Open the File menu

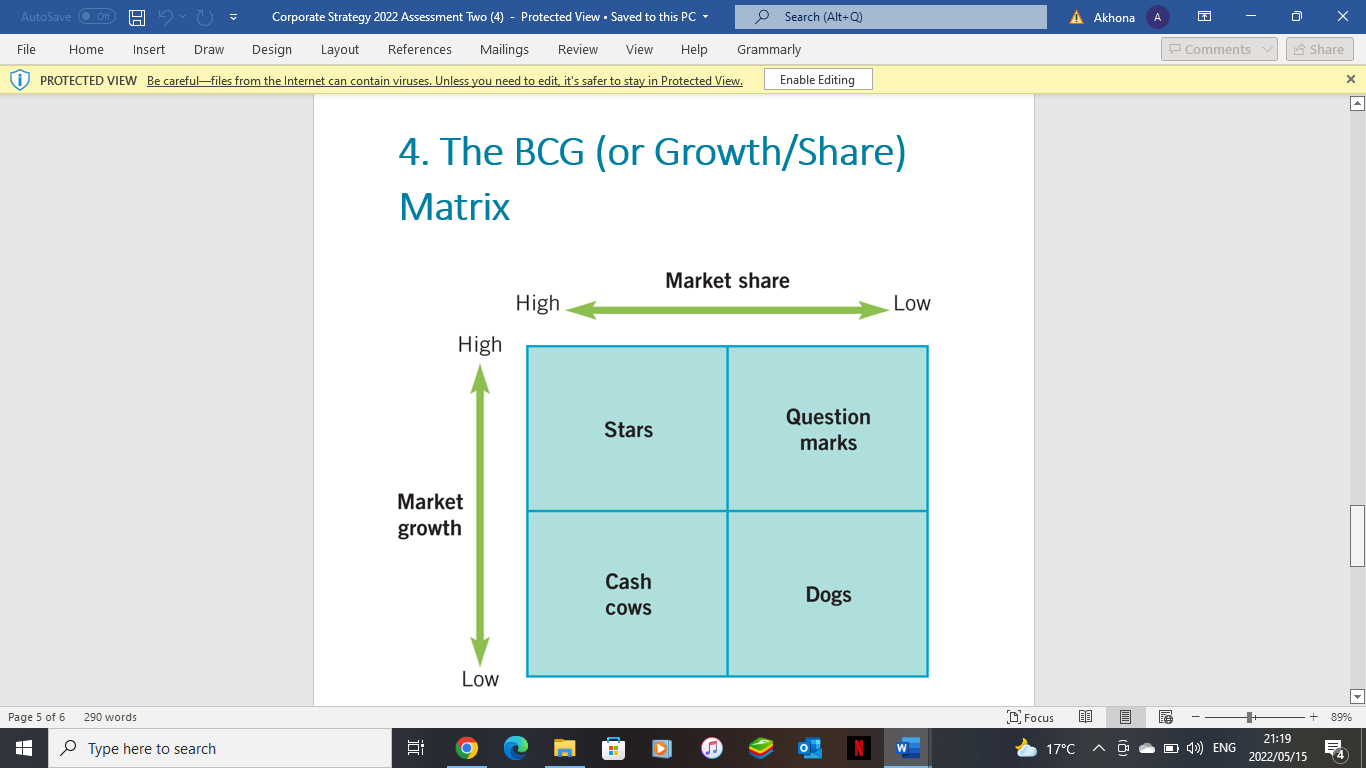pos(26,49)
